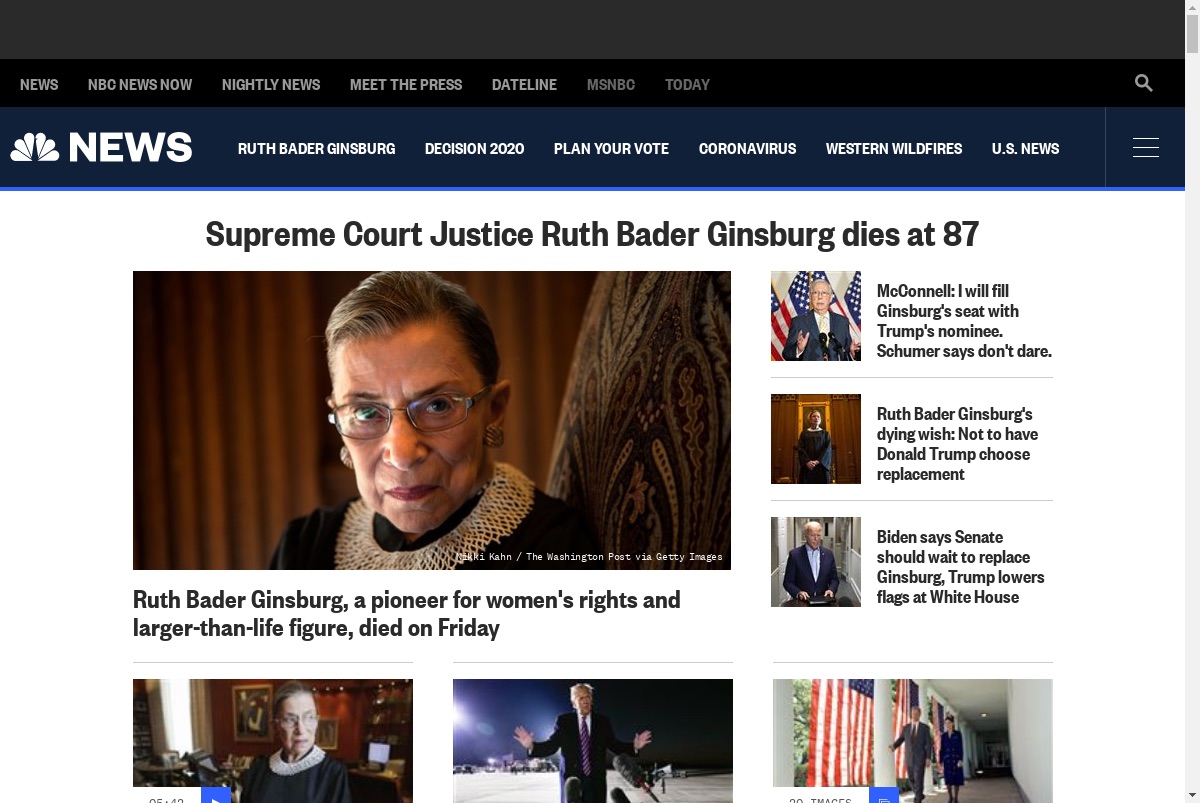The height and width of the screenshot is (803, 1200).
Task: Select Western Wildfires section
Action: 894,148
